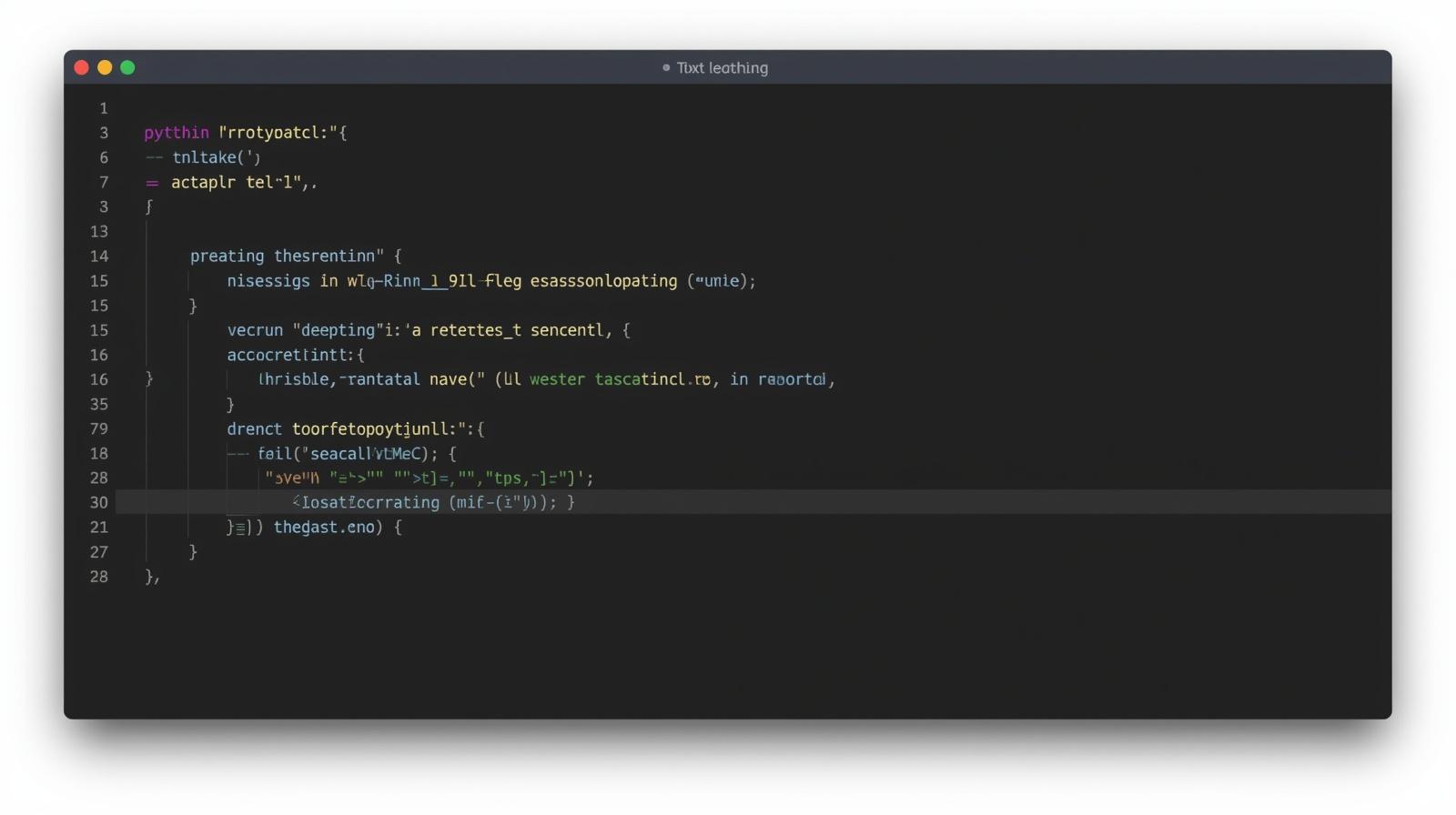Select line number 1 in the gutter

pyautogui.click(x=104, y=108)
